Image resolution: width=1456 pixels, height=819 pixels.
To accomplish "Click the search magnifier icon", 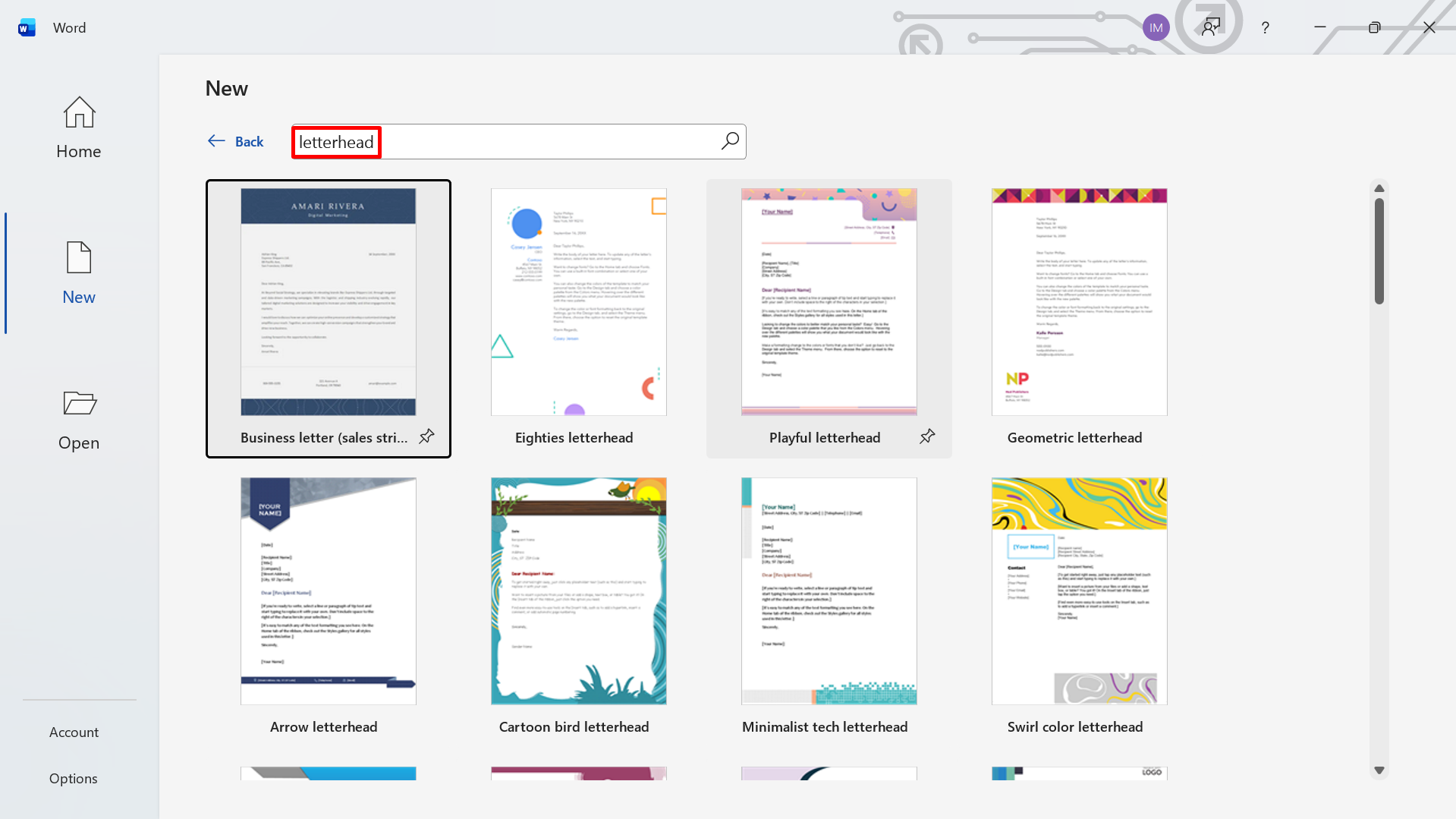I will [730, 141].
